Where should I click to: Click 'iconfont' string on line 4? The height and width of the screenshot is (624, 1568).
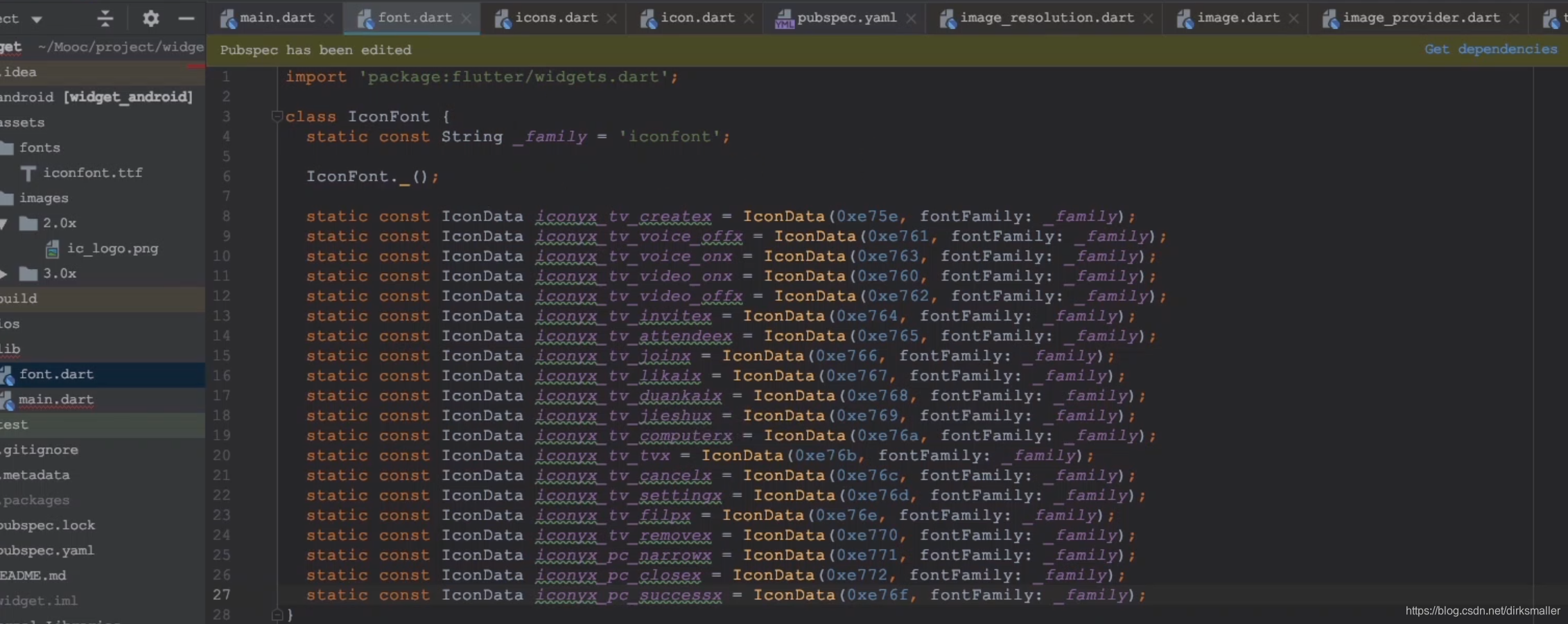click(x=670, y=137)
